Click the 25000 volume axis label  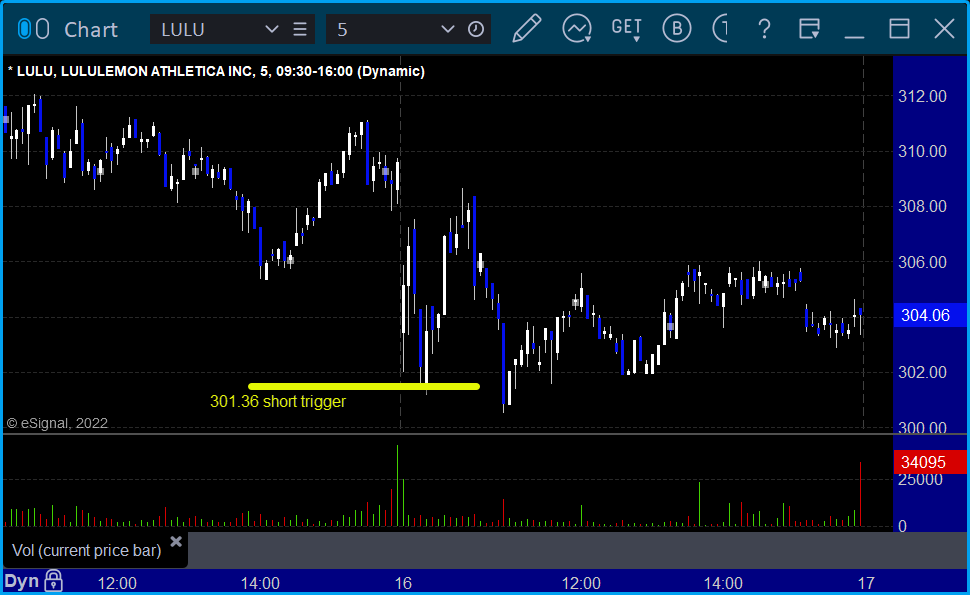point(921,480)
